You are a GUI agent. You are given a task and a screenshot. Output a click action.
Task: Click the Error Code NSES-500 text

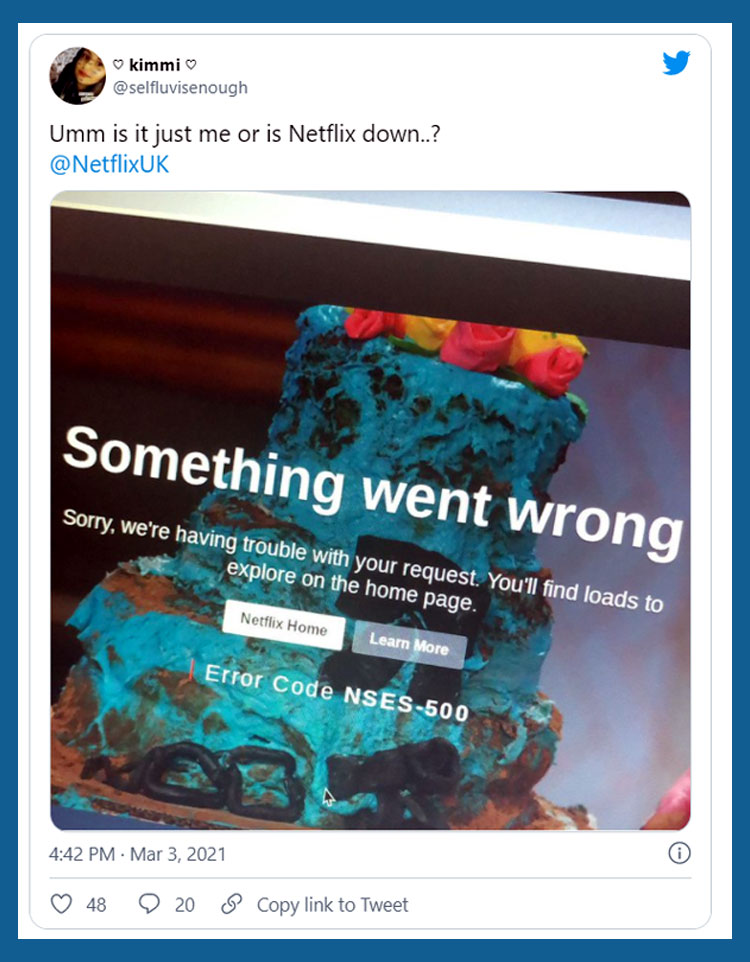[337, 693]
